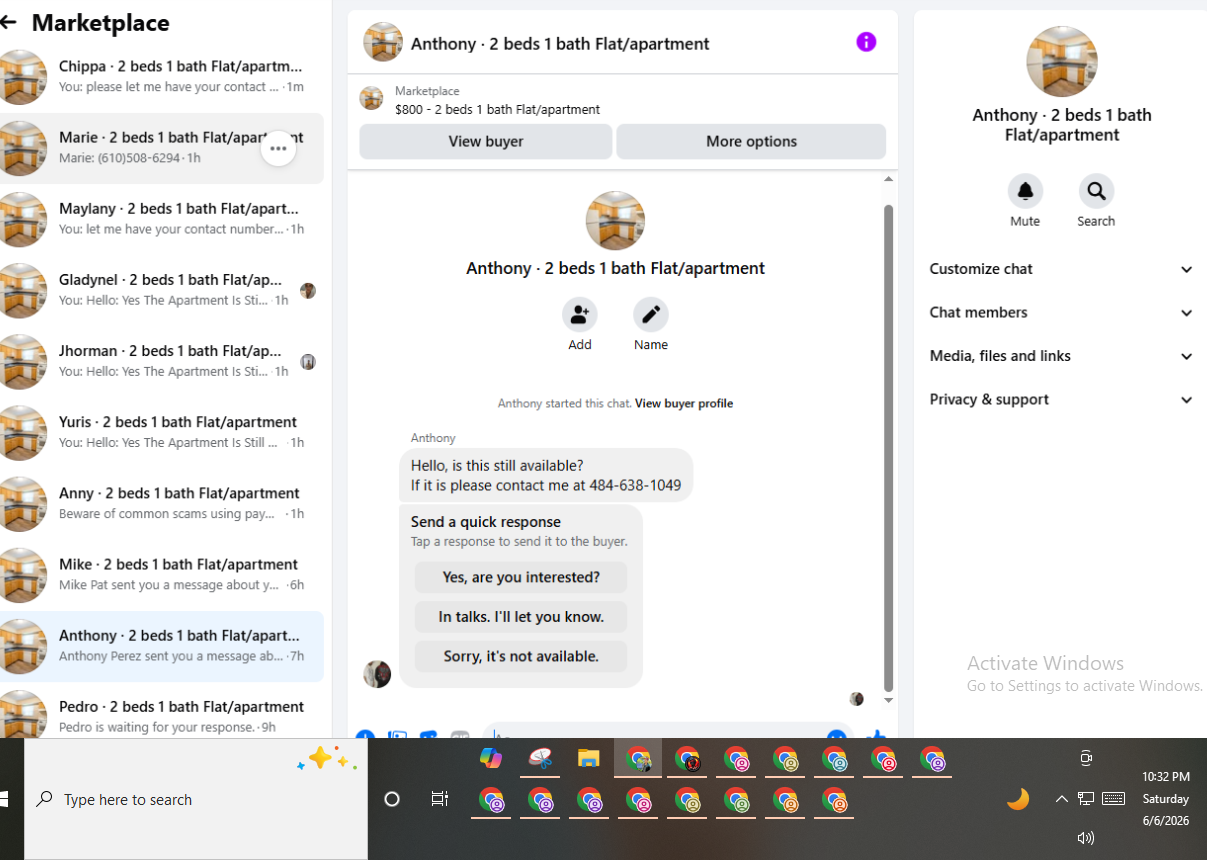1207x860 pixels.
Task: Click the chat's vertical scrollbar thumb
Action: click(x=888, y=448)
